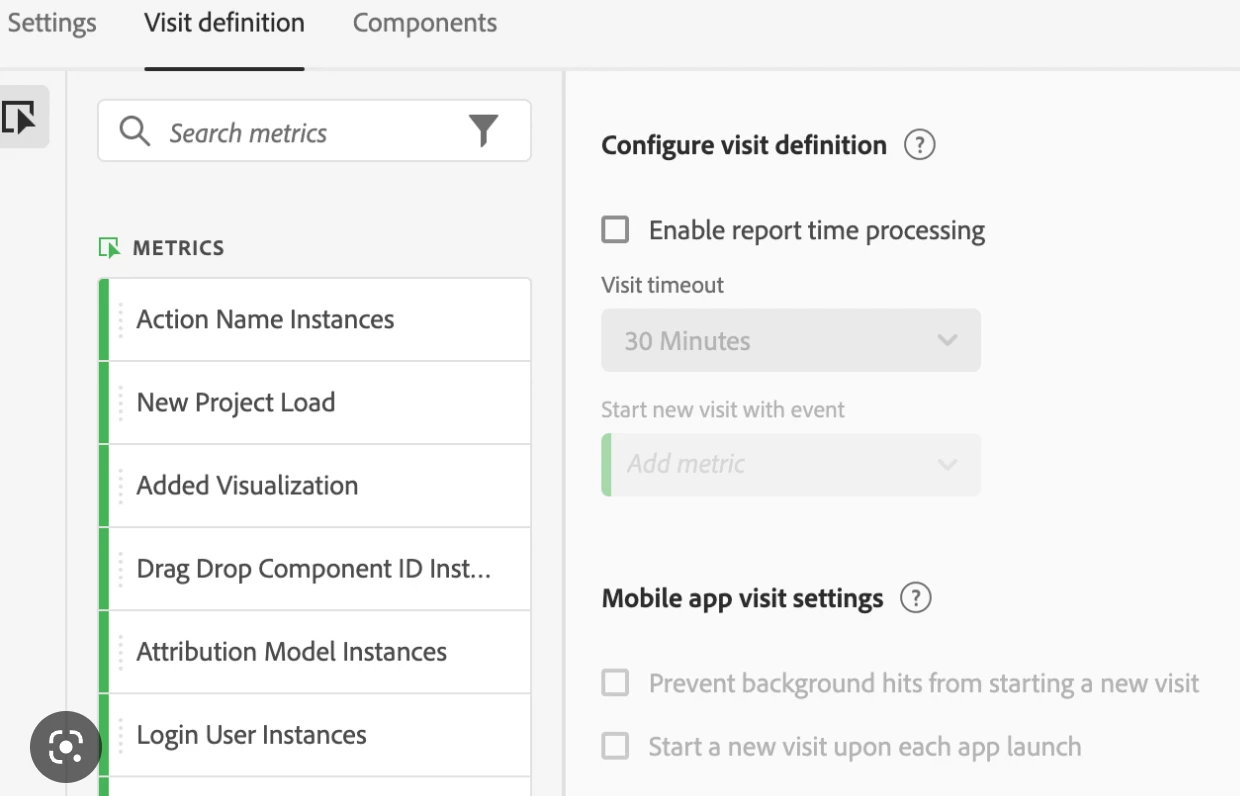The height and width of the screenshot is (796, 1240).
Task: Switch to the Settings tab
Action: (x=52, y=23)
